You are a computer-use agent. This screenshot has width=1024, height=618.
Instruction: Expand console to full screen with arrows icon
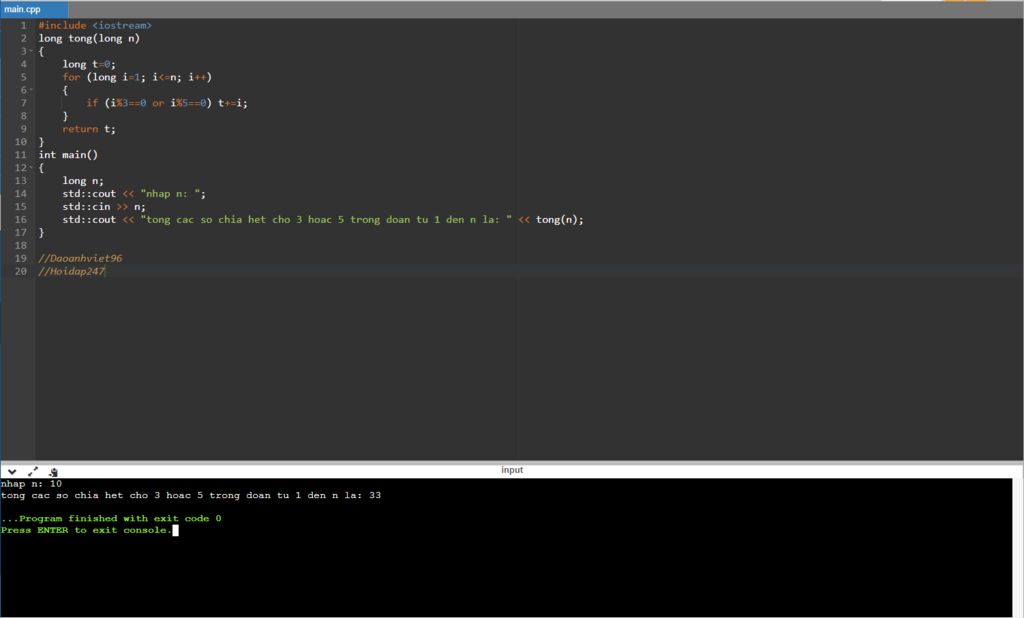tap(33, 471)
